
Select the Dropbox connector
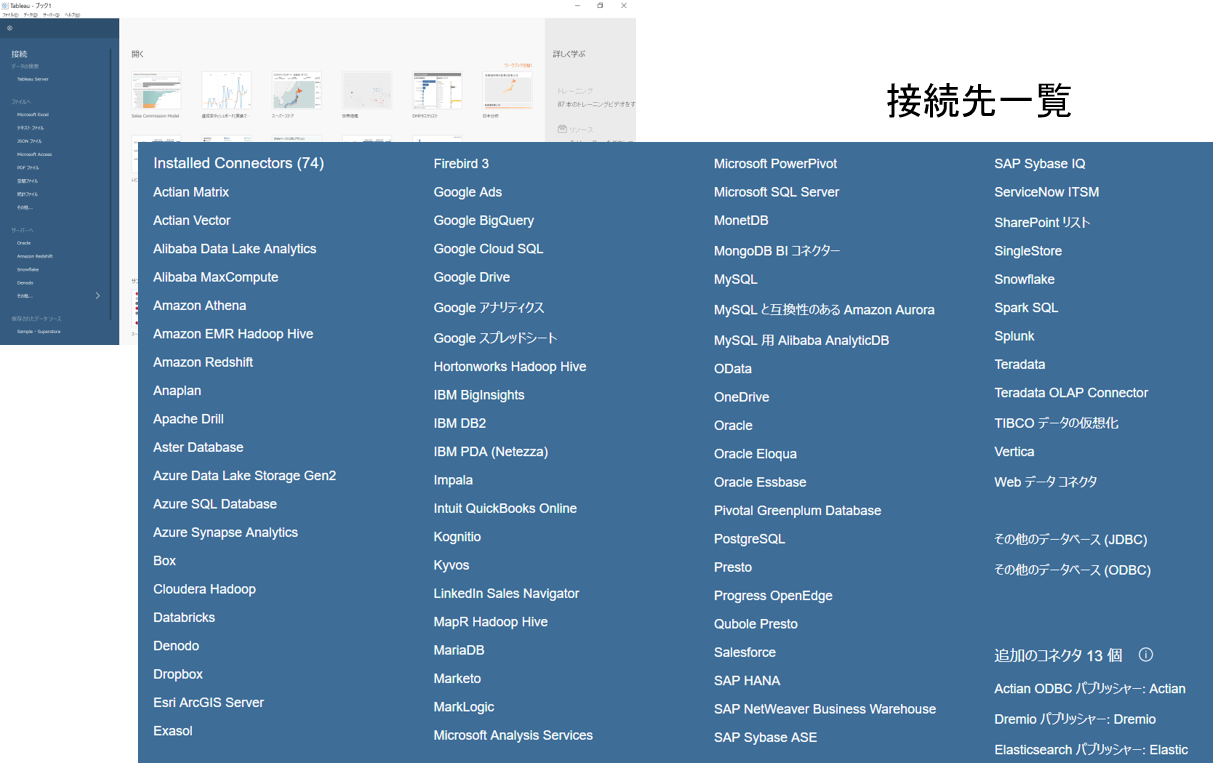click(178, 675)
